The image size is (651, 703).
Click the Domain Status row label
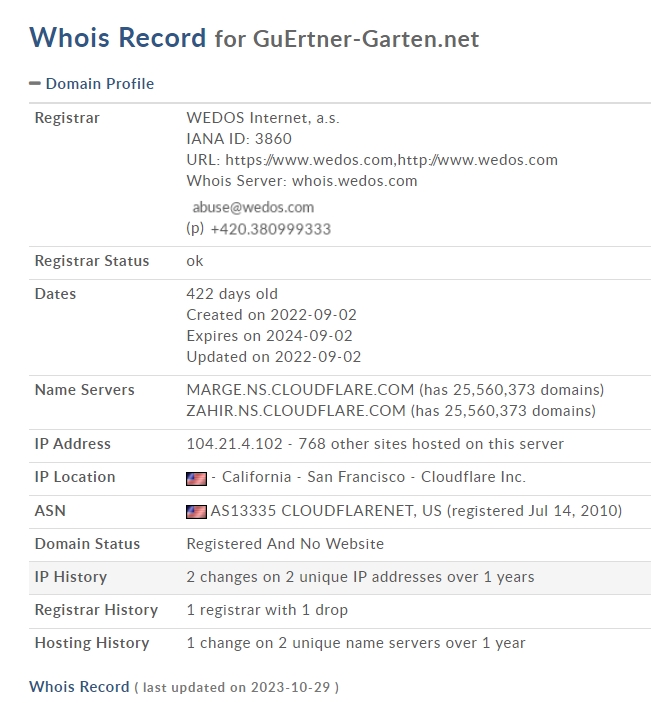click(x=87, y=544)
